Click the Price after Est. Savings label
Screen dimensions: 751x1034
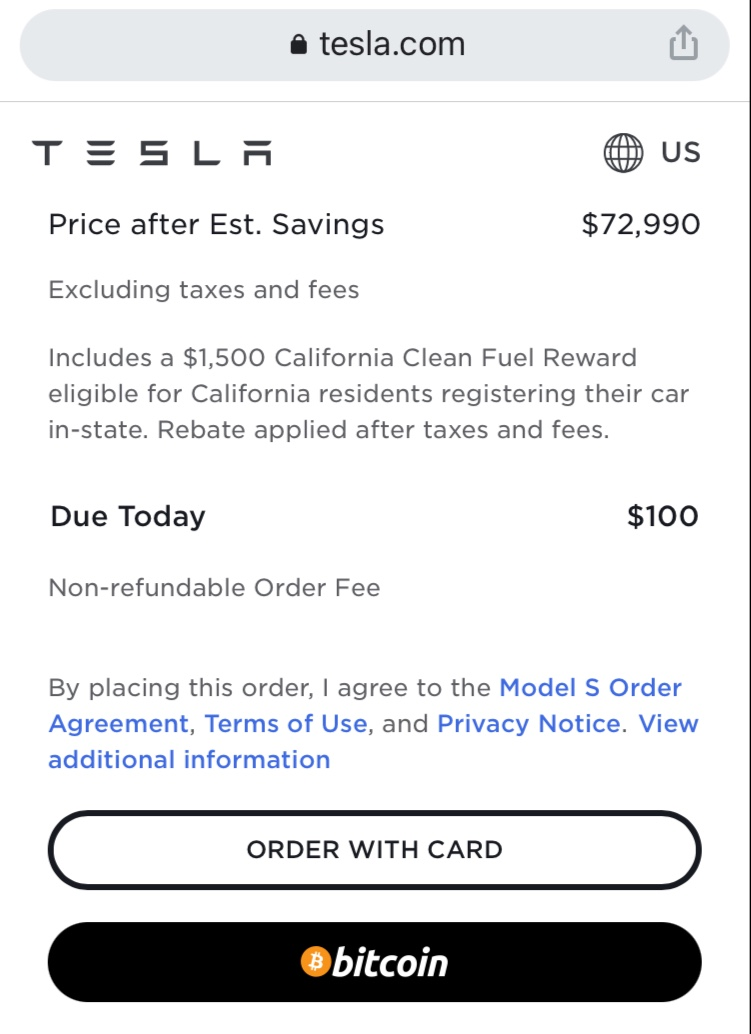[216, 225]
